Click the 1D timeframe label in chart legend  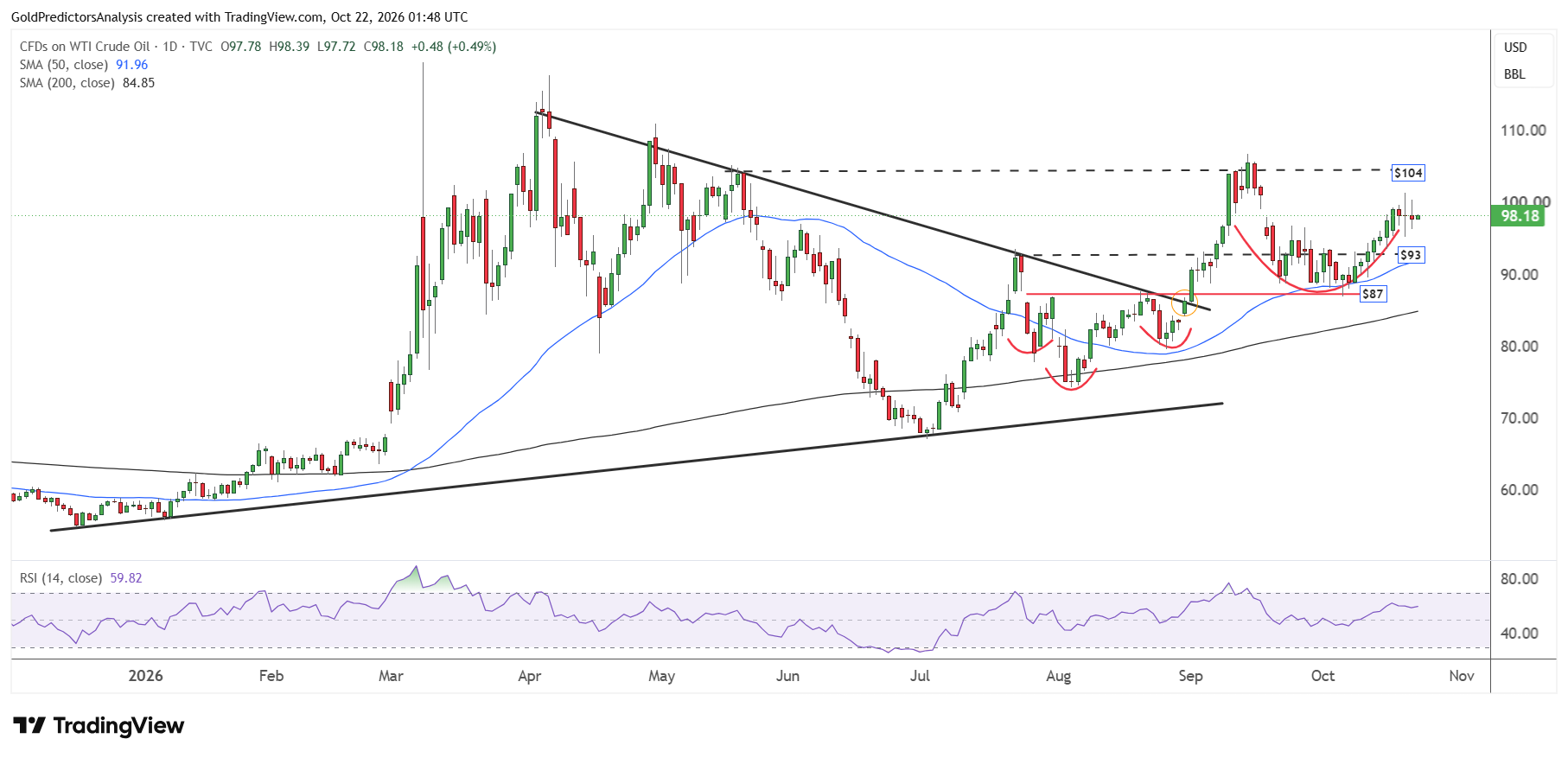(x=170, y=47)
